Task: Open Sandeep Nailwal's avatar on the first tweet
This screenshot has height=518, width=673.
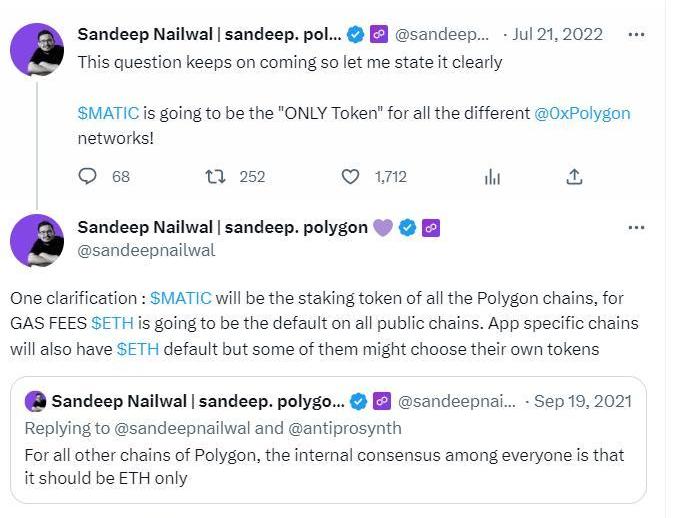Action: [x=37, y=48]
